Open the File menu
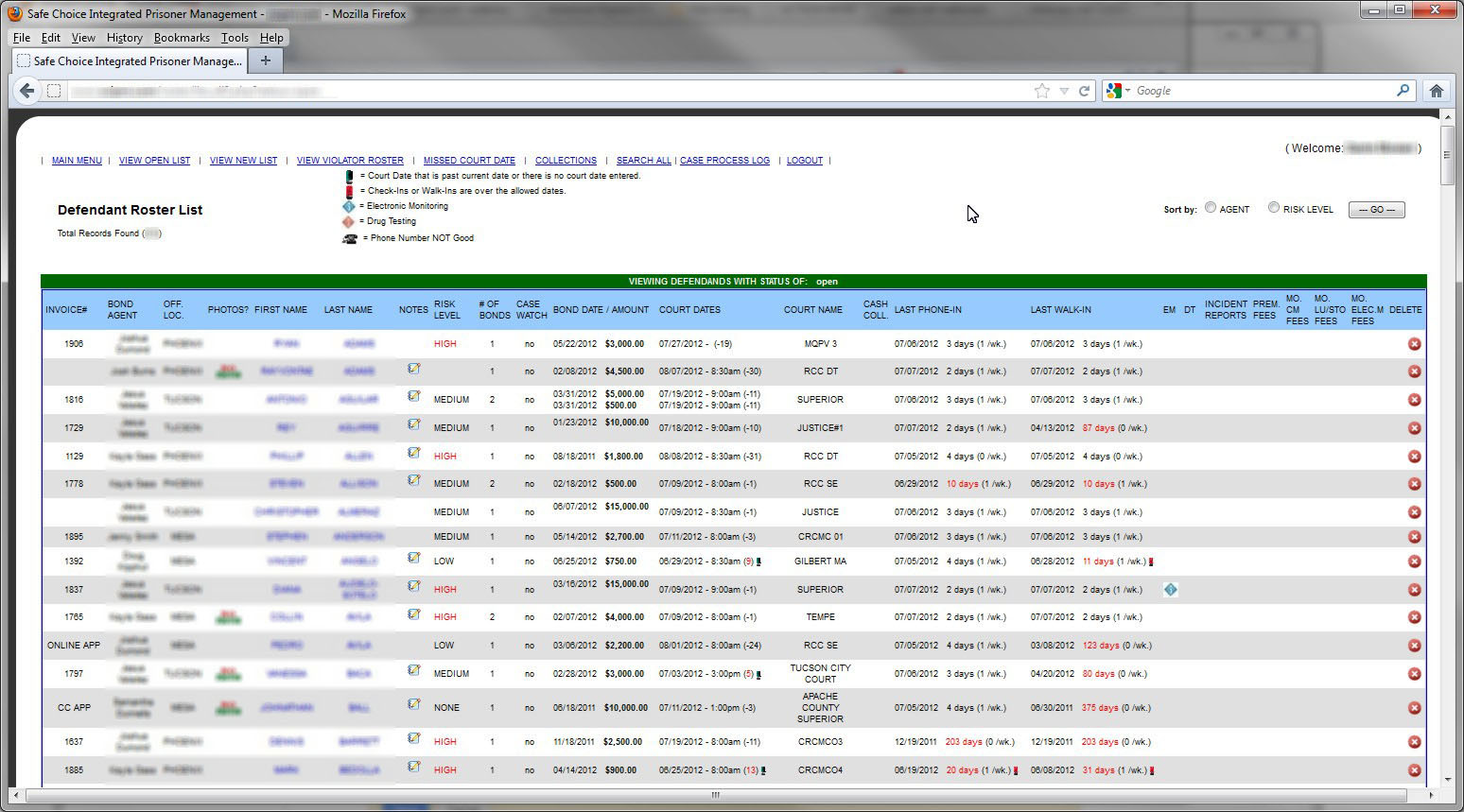This screenshot has width=1464, height=812. pyautogui.click(x=22, y=38)
